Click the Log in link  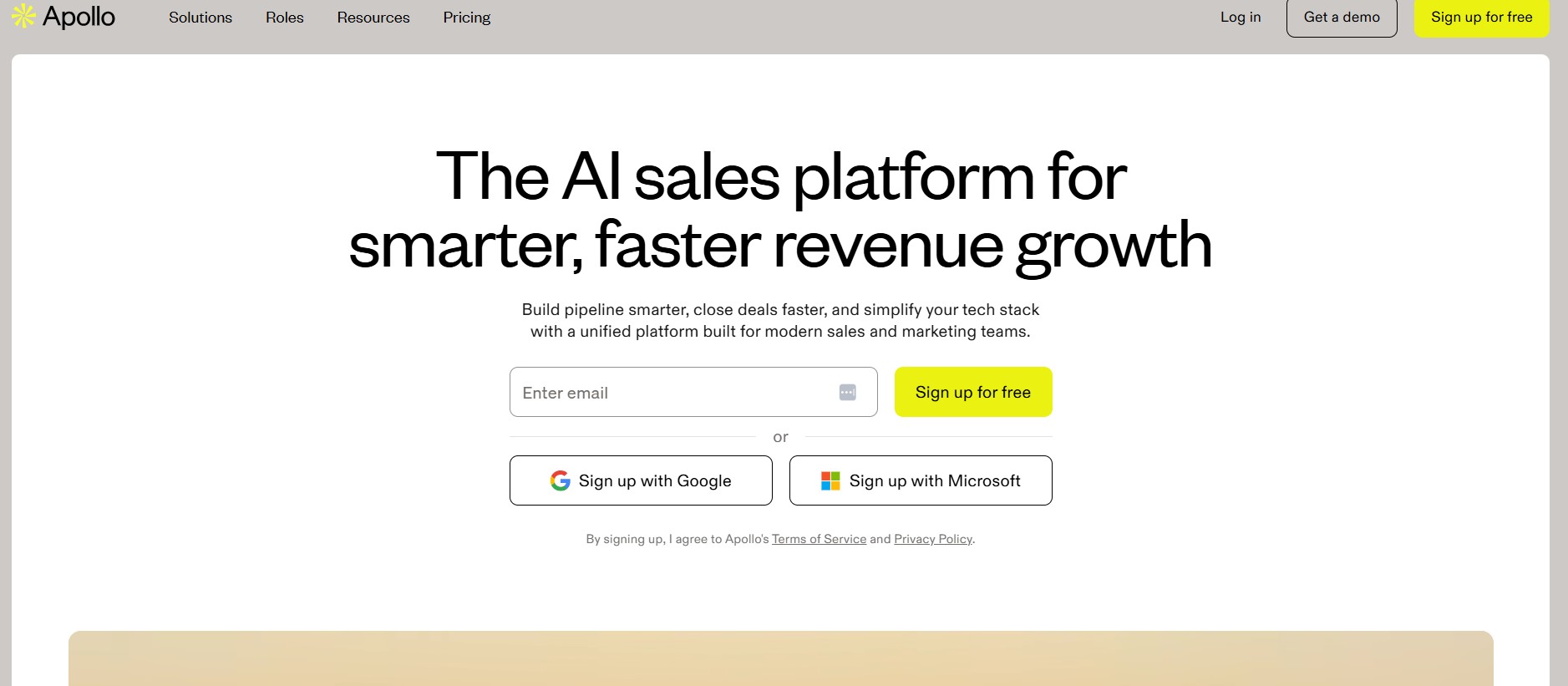[x=1241, y=17]
